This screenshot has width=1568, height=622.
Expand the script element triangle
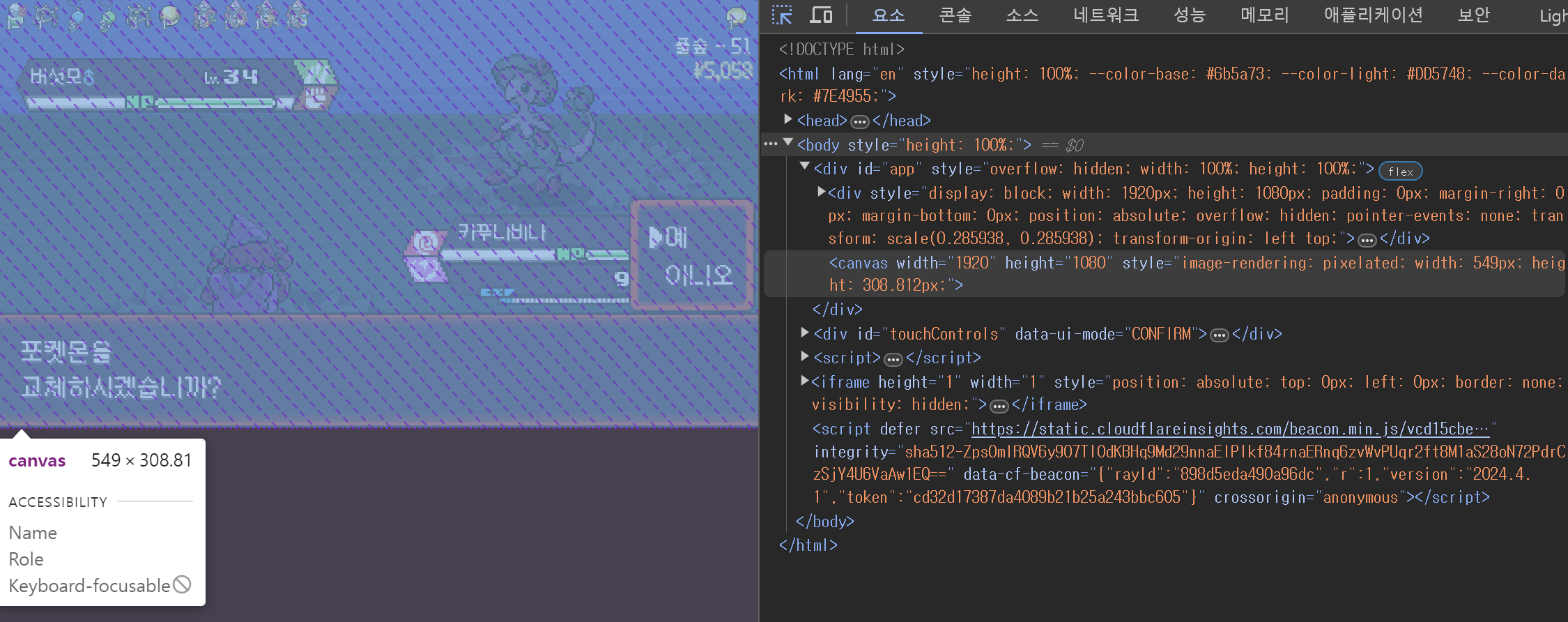point(805,356)
